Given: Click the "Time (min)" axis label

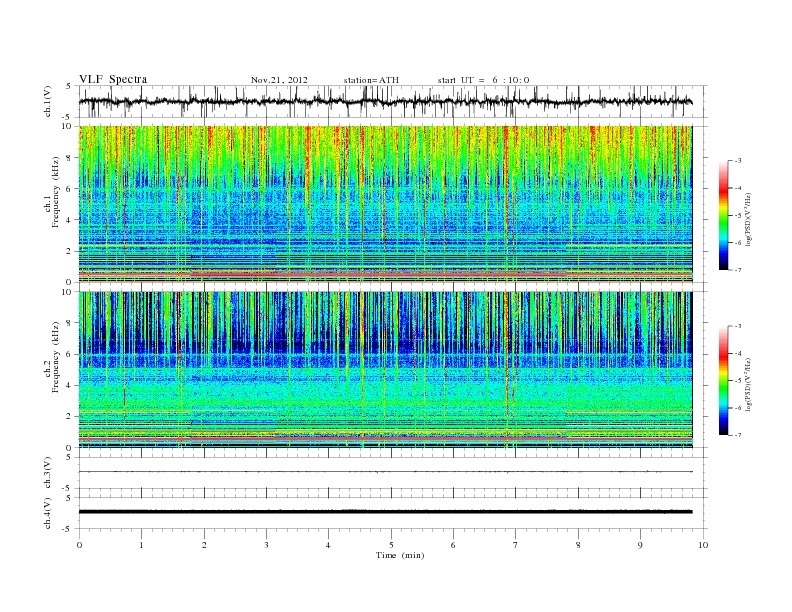Looking at the screenshot, I should click(400, 555).
